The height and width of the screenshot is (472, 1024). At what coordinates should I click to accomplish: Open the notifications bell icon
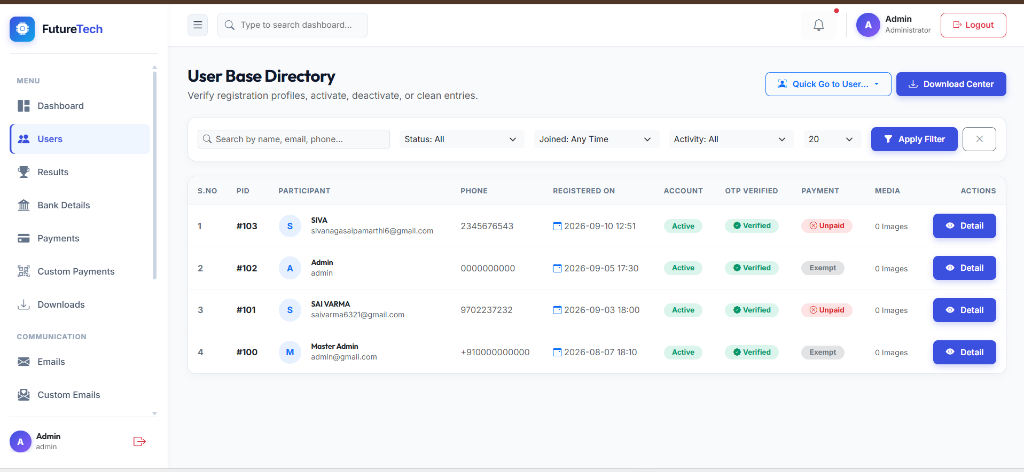(818, 25)
